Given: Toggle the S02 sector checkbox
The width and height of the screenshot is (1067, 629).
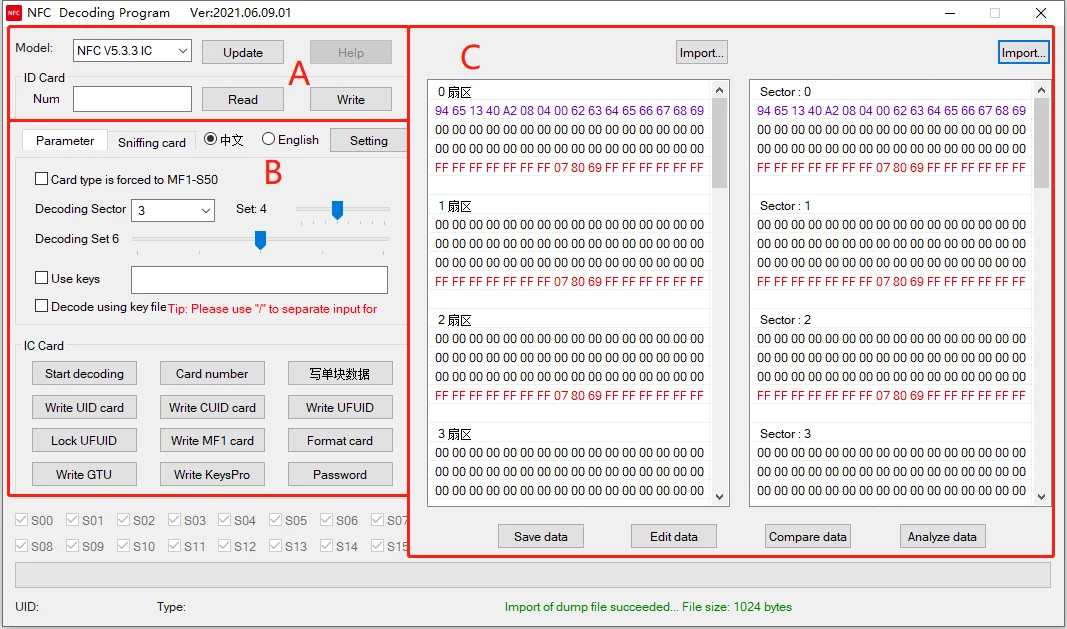Looking at the screenshot, I should pyautogui.click(x=123, y=520).
